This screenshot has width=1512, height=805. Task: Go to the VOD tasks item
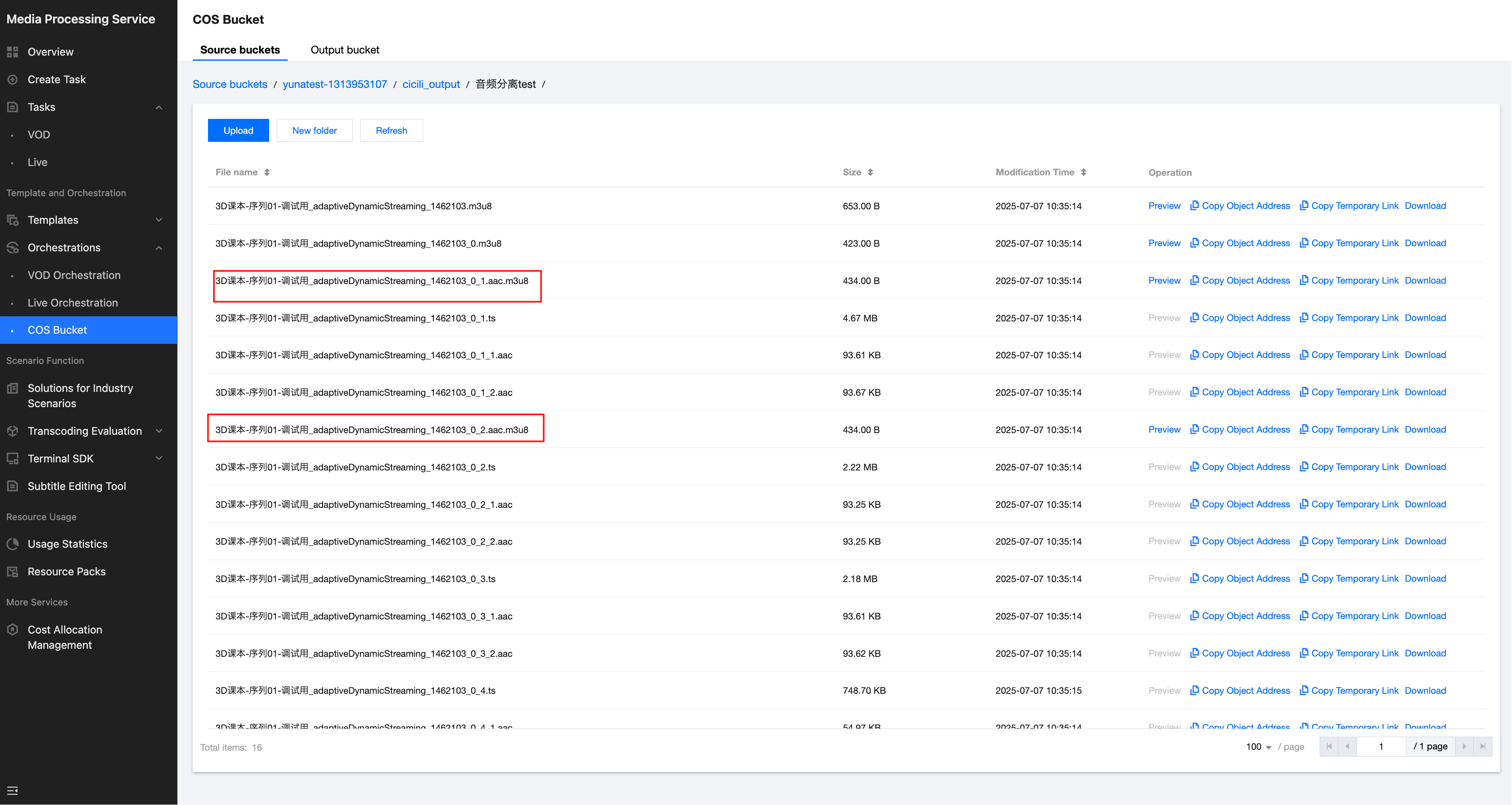[x=39, y=135]
